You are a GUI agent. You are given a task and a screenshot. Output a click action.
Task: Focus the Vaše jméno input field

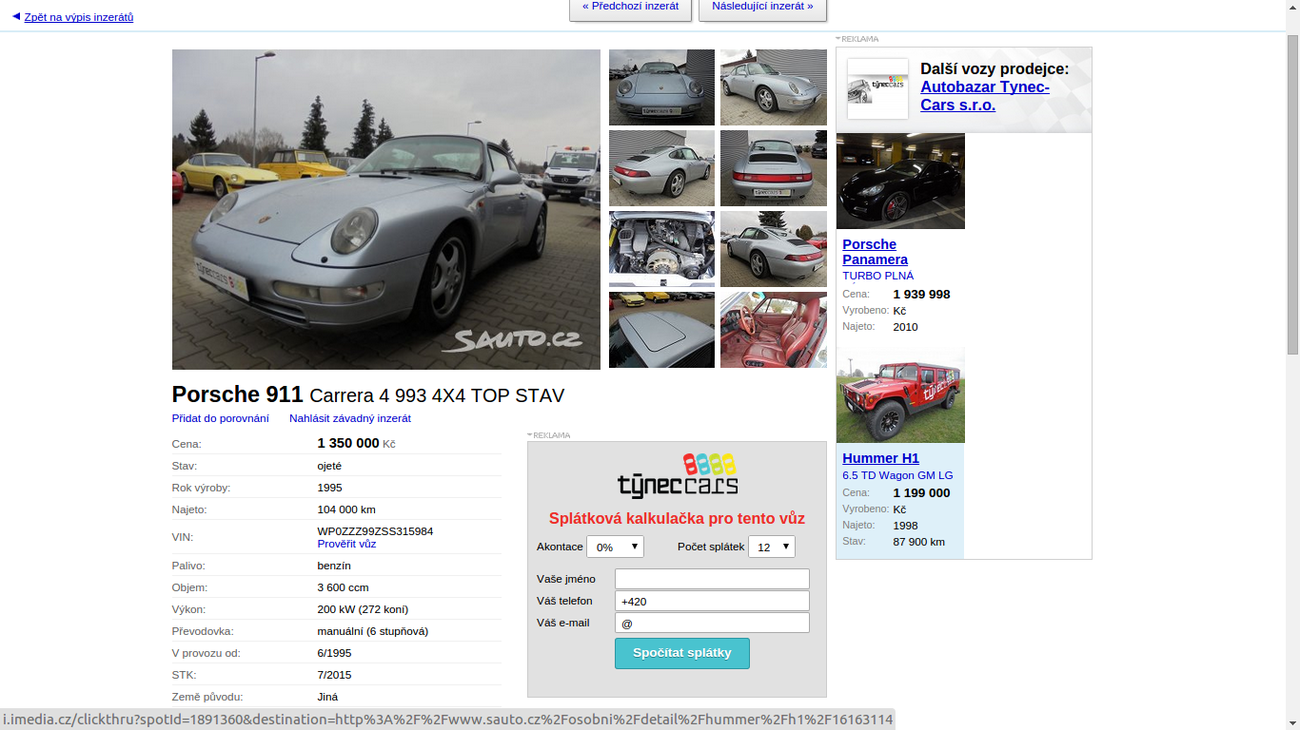tap(711, 579)
